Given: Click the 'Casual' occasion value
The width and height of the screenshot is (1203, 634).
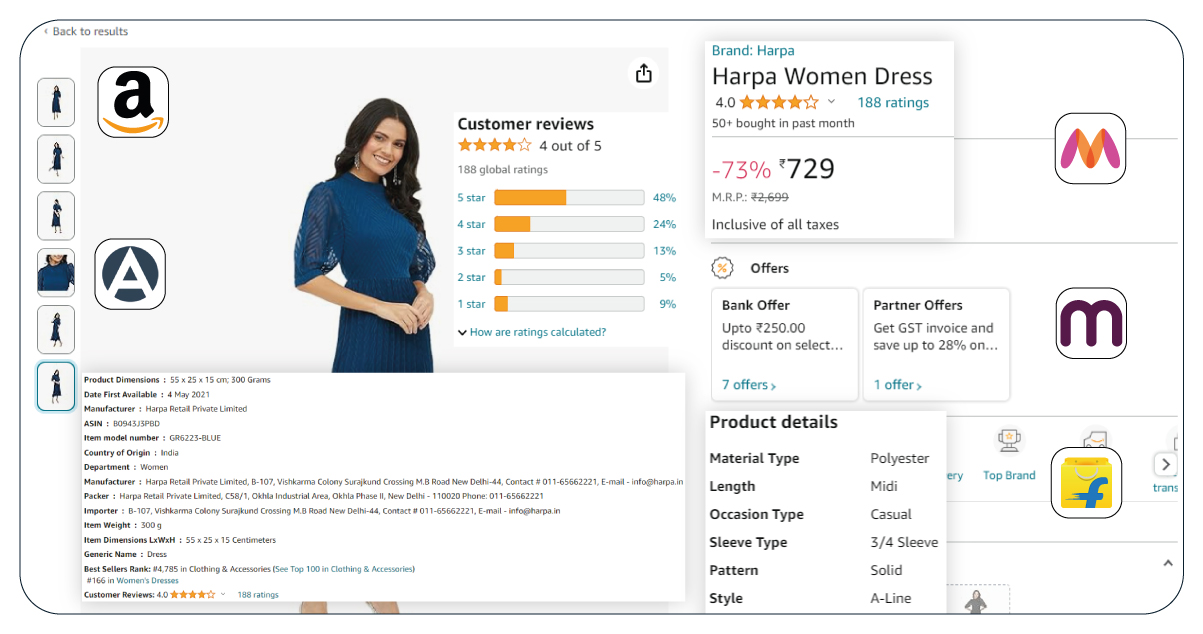Looking at the screenshot, I should pos(891,514).
